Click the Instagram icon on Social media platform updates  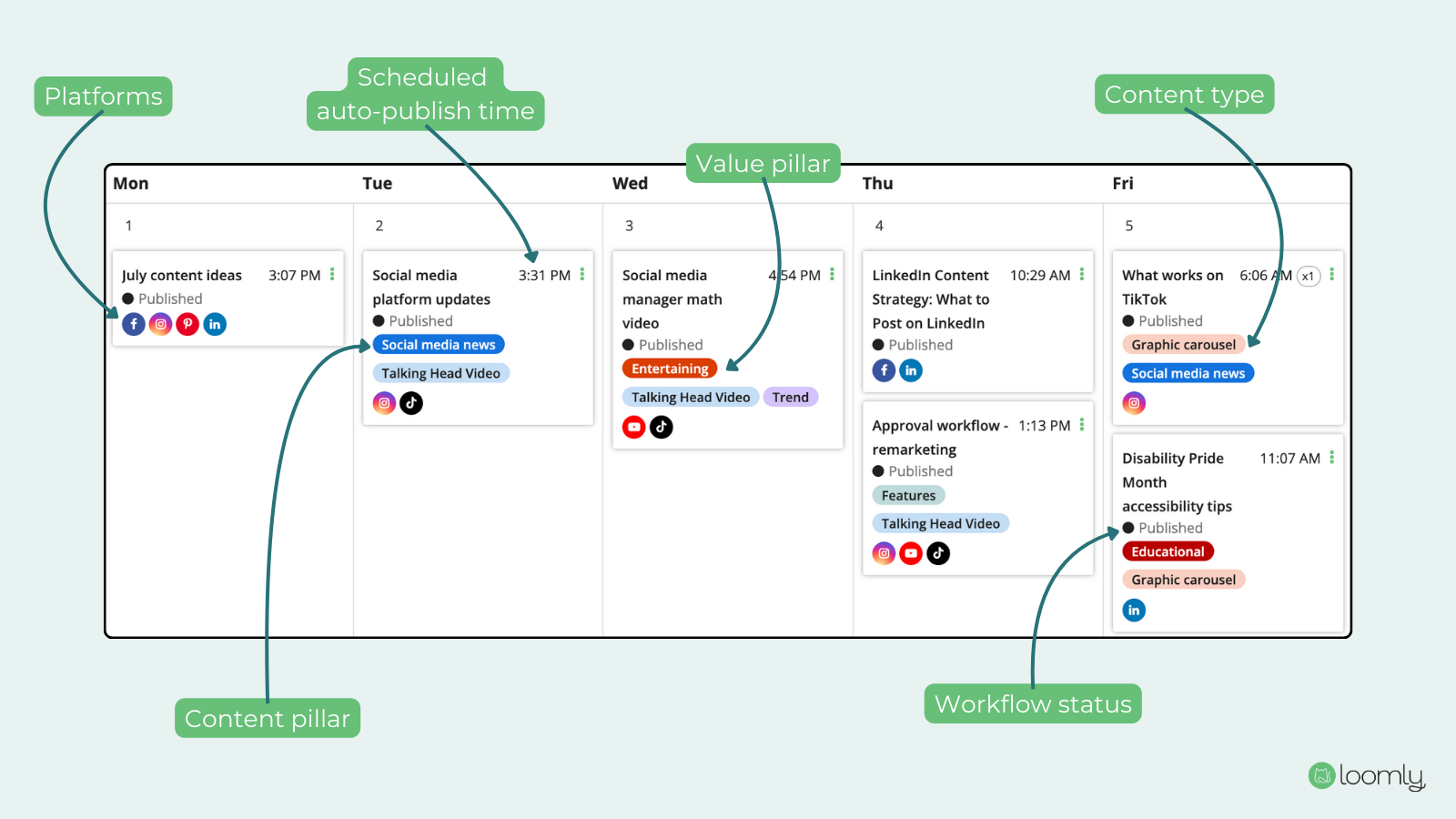(383, 402)
